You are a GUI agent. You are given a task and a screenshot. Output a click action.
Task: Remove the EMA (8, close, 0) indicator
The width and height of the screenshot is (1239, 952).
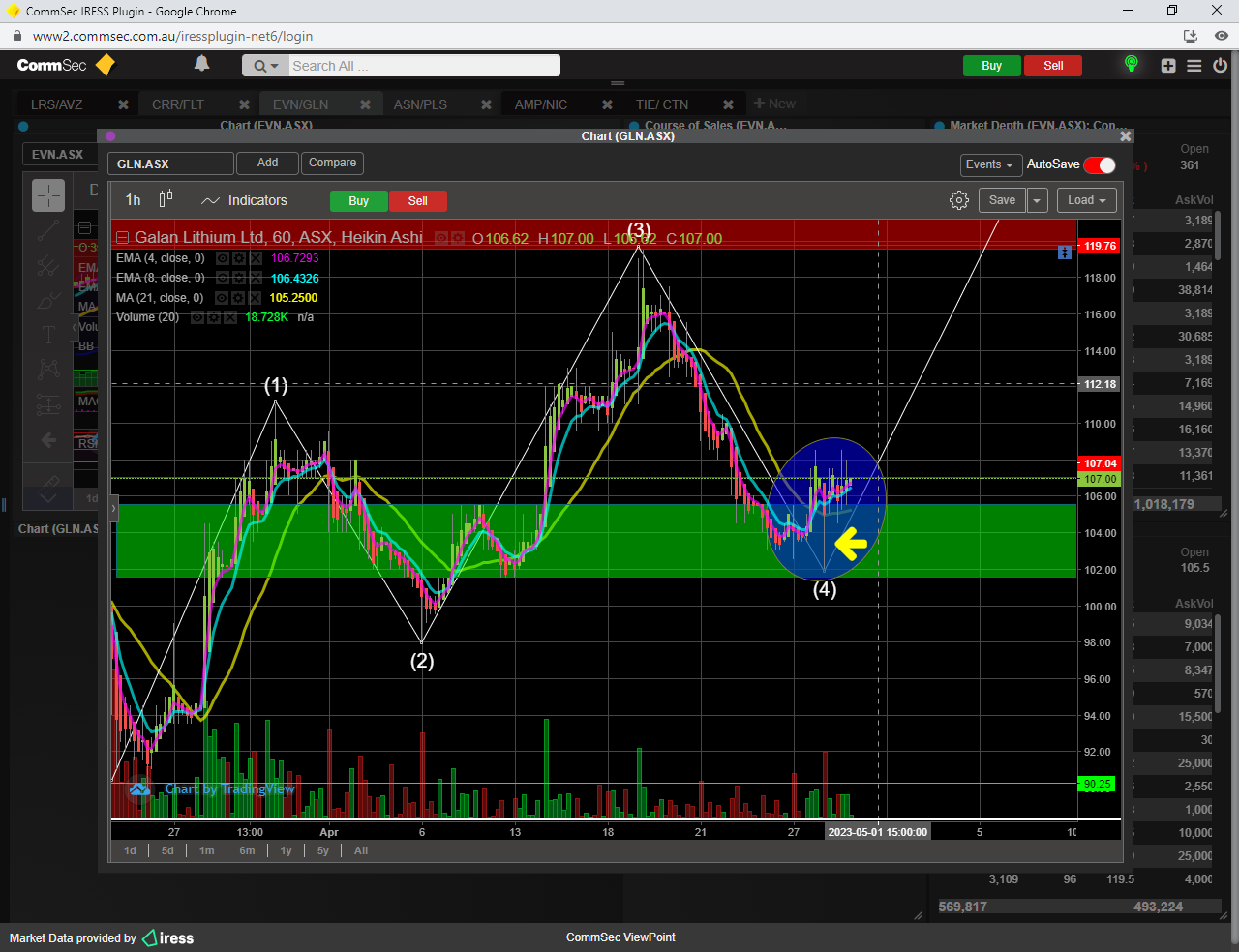(256, 279)
